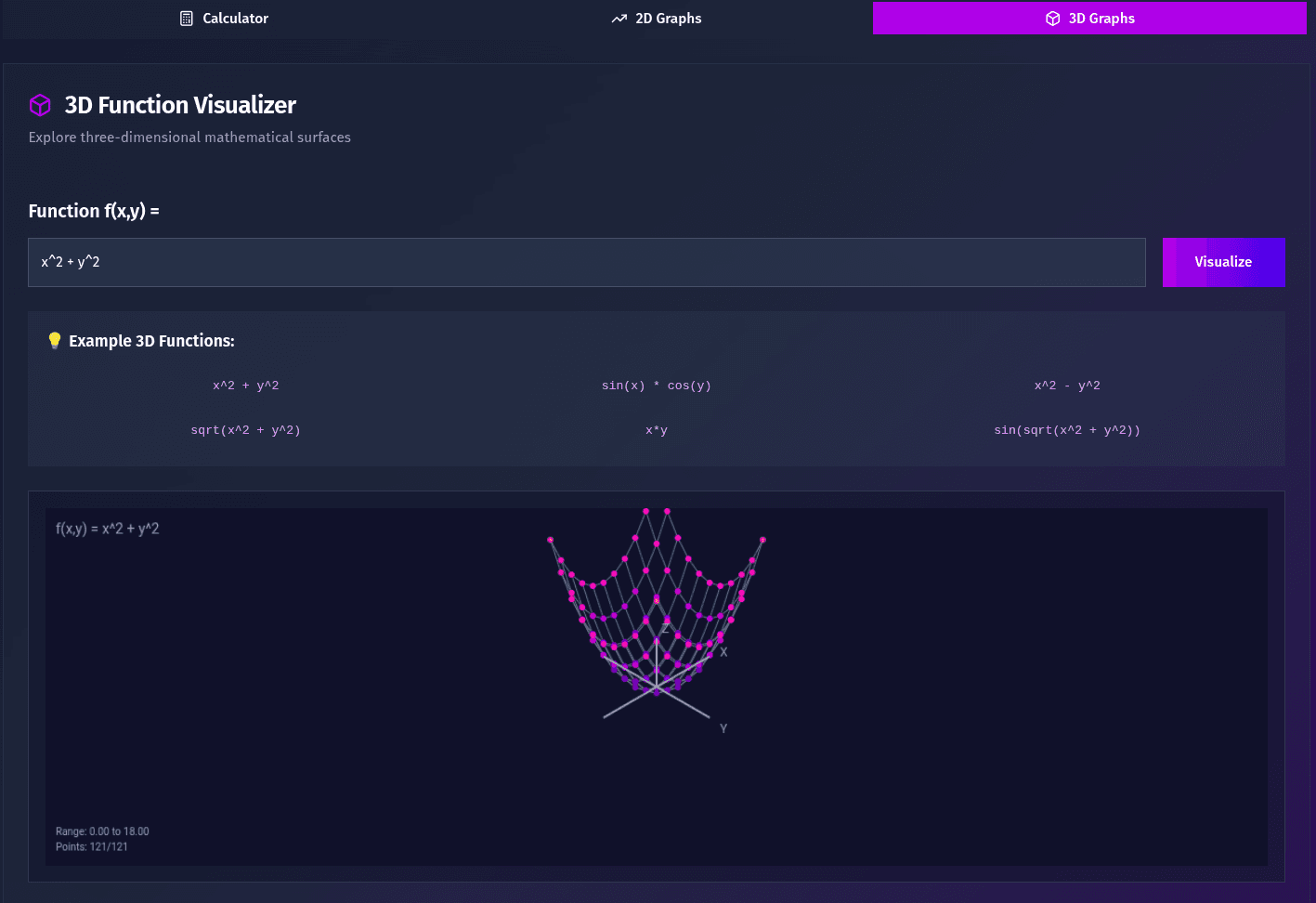Choose the x^2 + y^2 example function
This screenshot has height=903, width=1316.
[x=246, y=386]
